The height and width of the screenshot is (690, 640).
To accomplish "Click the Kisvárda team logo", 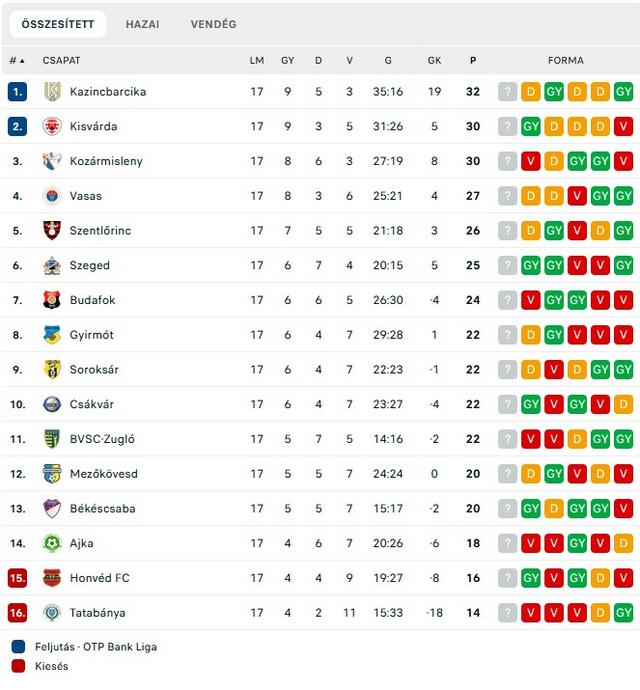I will click(52, 126).
